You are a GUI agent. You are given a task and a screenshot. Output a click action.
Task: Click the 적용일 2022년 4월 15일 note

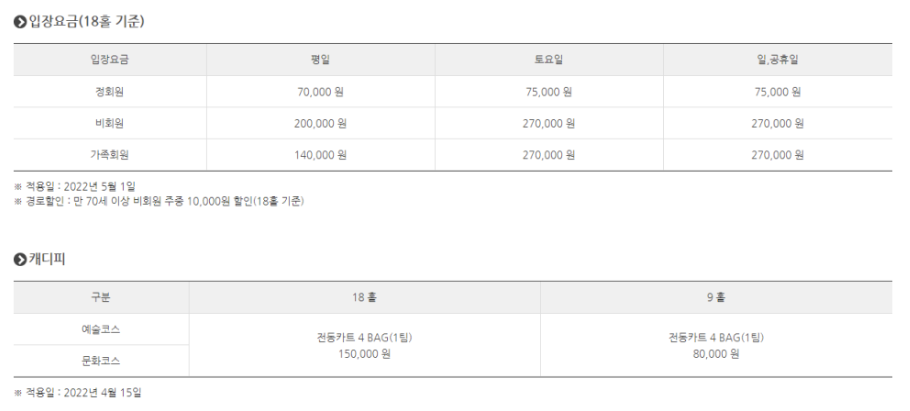[x=78, y=392]
